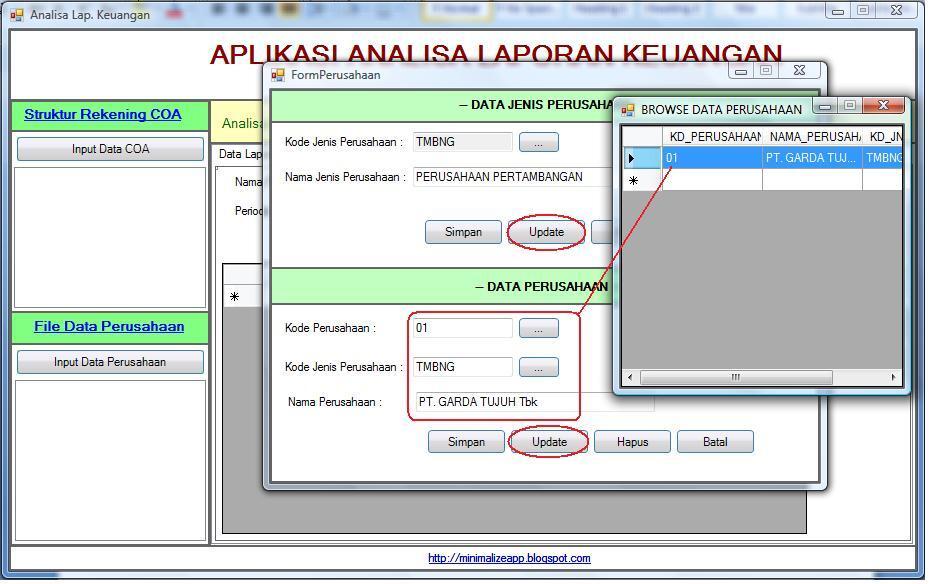Click the Browse Data Perusahaan title icon
Screen dimensions: 929x584
[x=627, y=110]
